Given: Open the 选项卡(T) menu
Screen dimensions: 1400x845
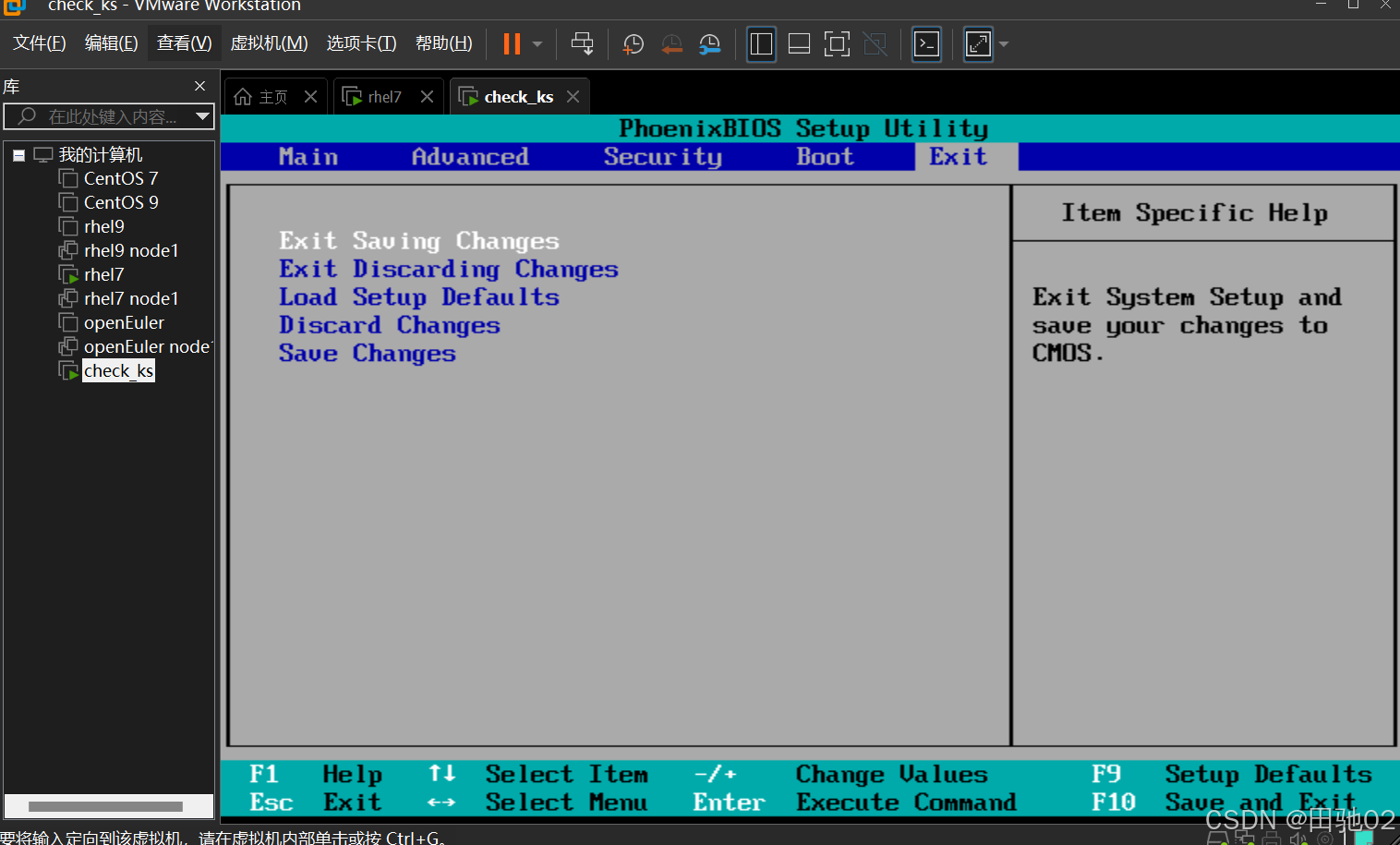Looking at the screenshot, I should [361, 43].
